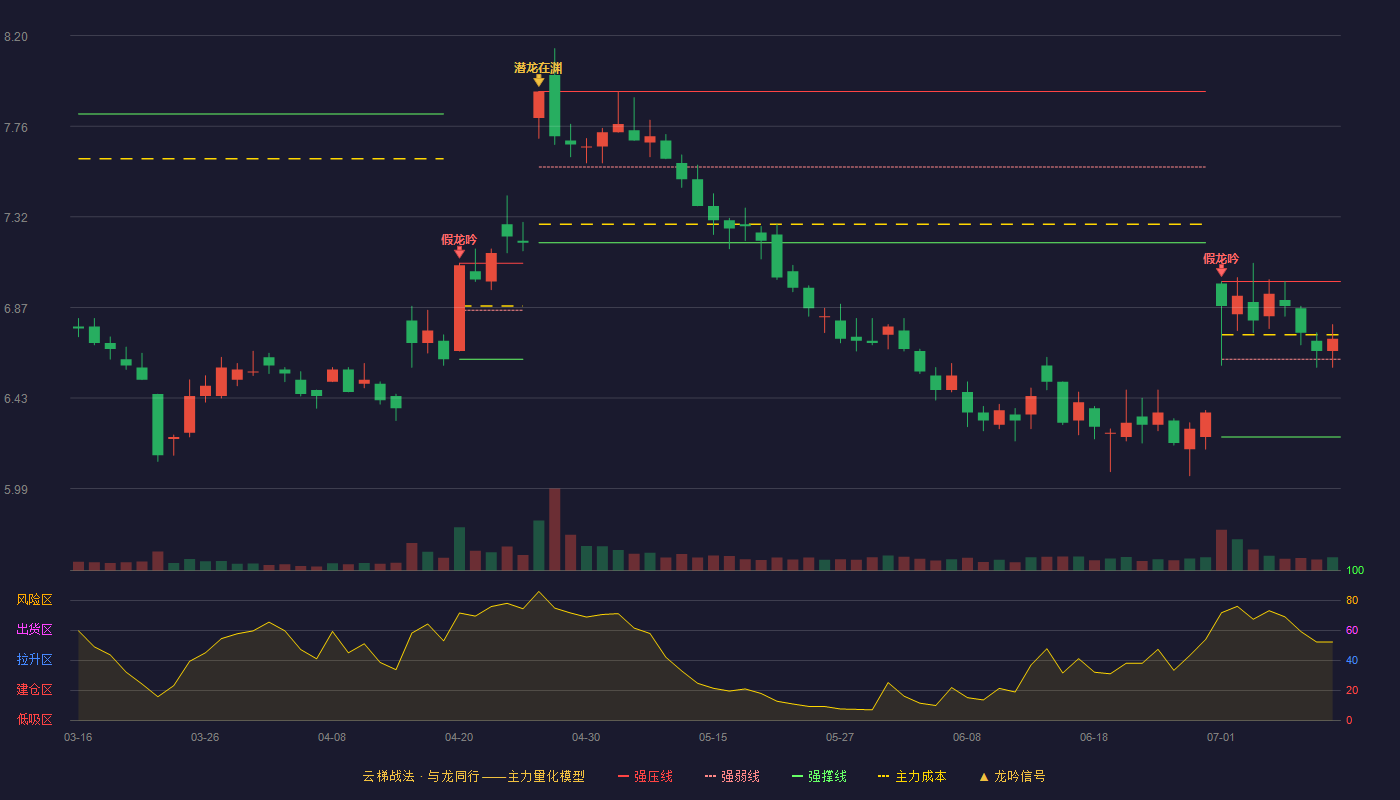1400x800 pixels.
Task: Click the 80 indicator axis value
Action: point(1352,600)
